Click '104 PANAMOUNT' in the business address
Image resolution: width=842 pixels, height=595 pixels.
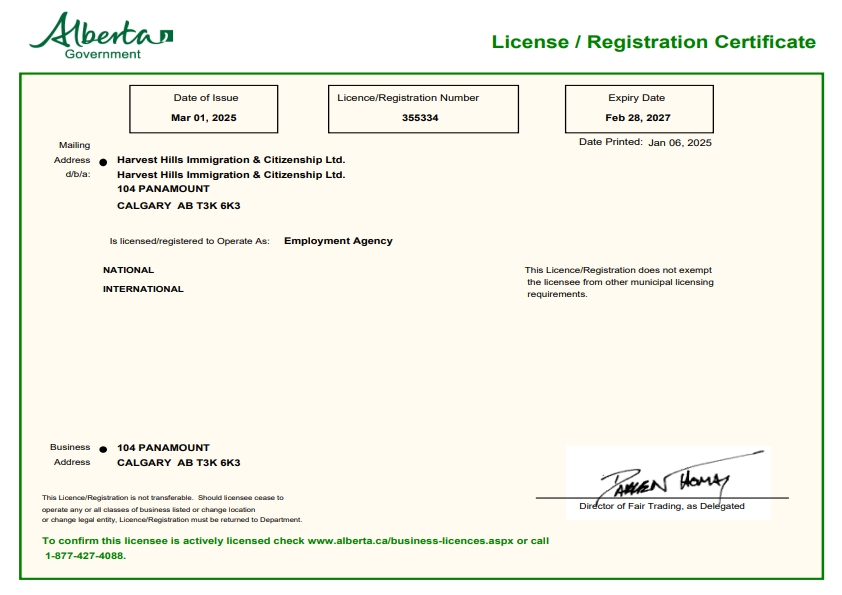pos(163,447)
